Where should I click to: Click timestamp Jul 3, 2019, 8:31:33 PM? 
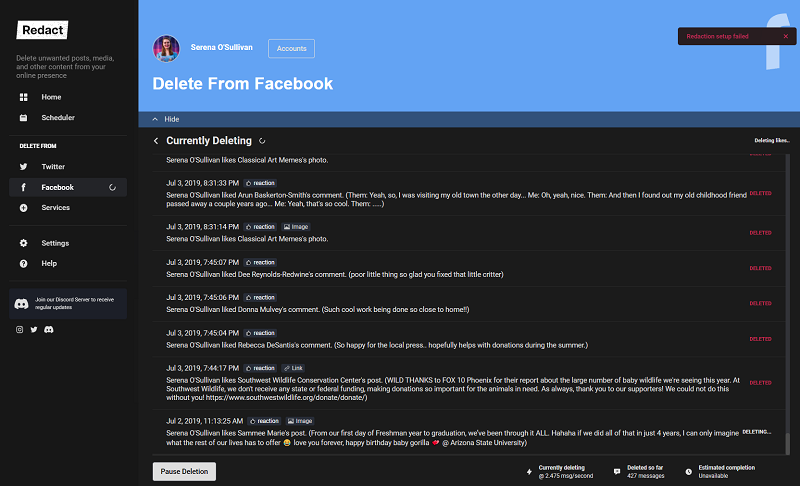203,183
